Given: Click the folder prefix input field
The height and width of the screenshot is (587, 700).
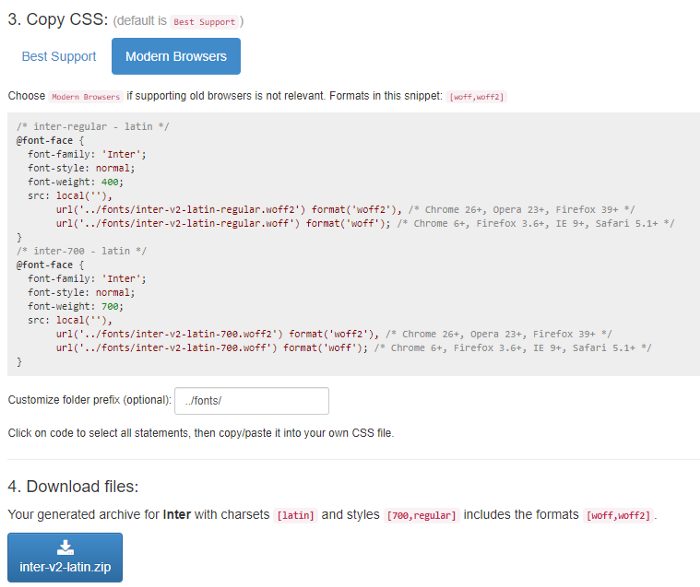Looking at the screenshot, I should point(251,400).
